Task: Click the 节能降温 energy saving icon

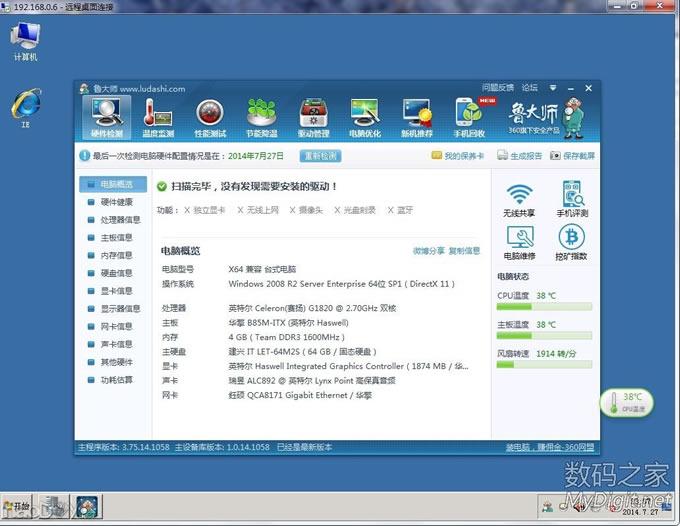Action: (261, 117)
